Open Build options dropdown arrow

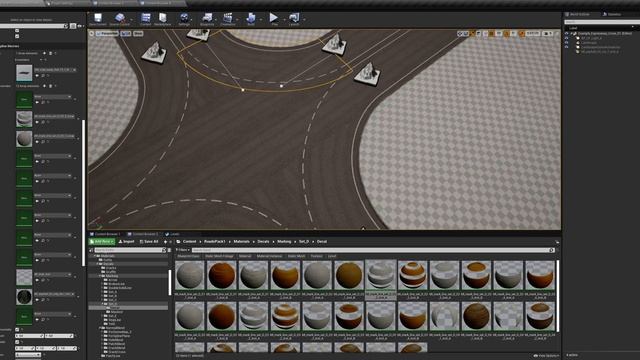click(x=261, y=19)
